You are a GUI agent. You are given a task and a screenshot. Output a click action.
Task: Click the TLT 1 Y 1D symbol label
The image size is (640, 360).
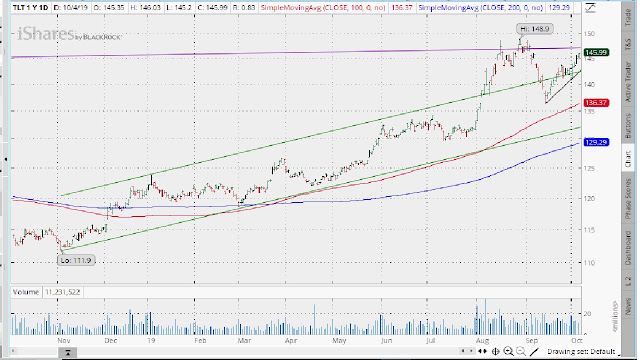click(30, 8)
